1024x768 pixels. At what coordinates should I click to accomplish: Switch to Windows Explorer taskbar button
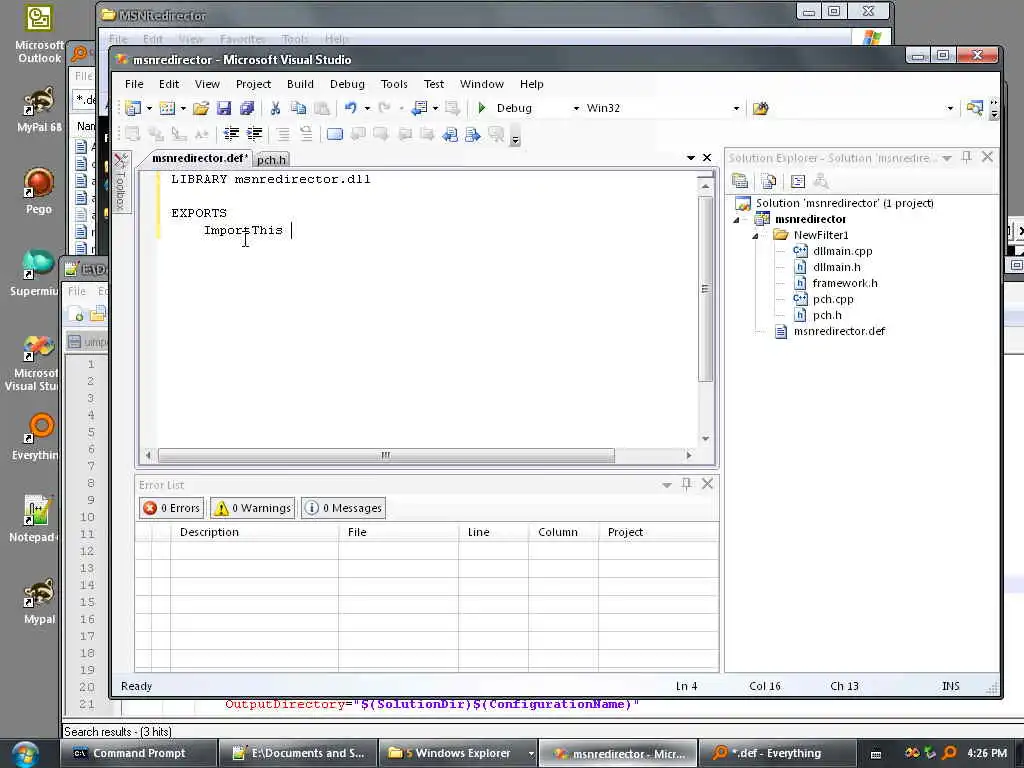pos(460,753)
